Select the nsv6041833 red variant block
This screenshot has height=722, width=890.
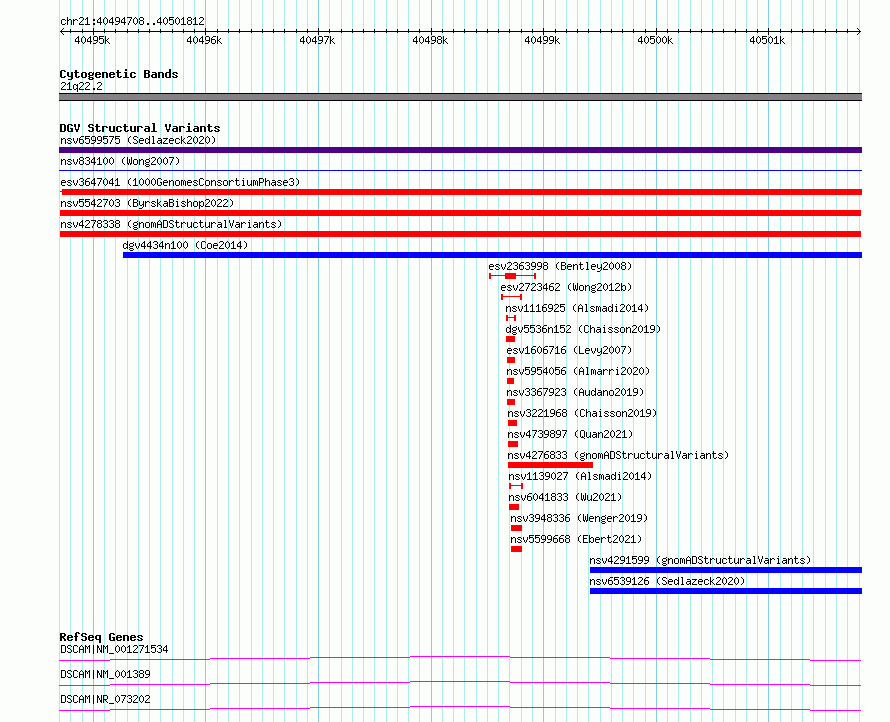click(x=514, y=507)
